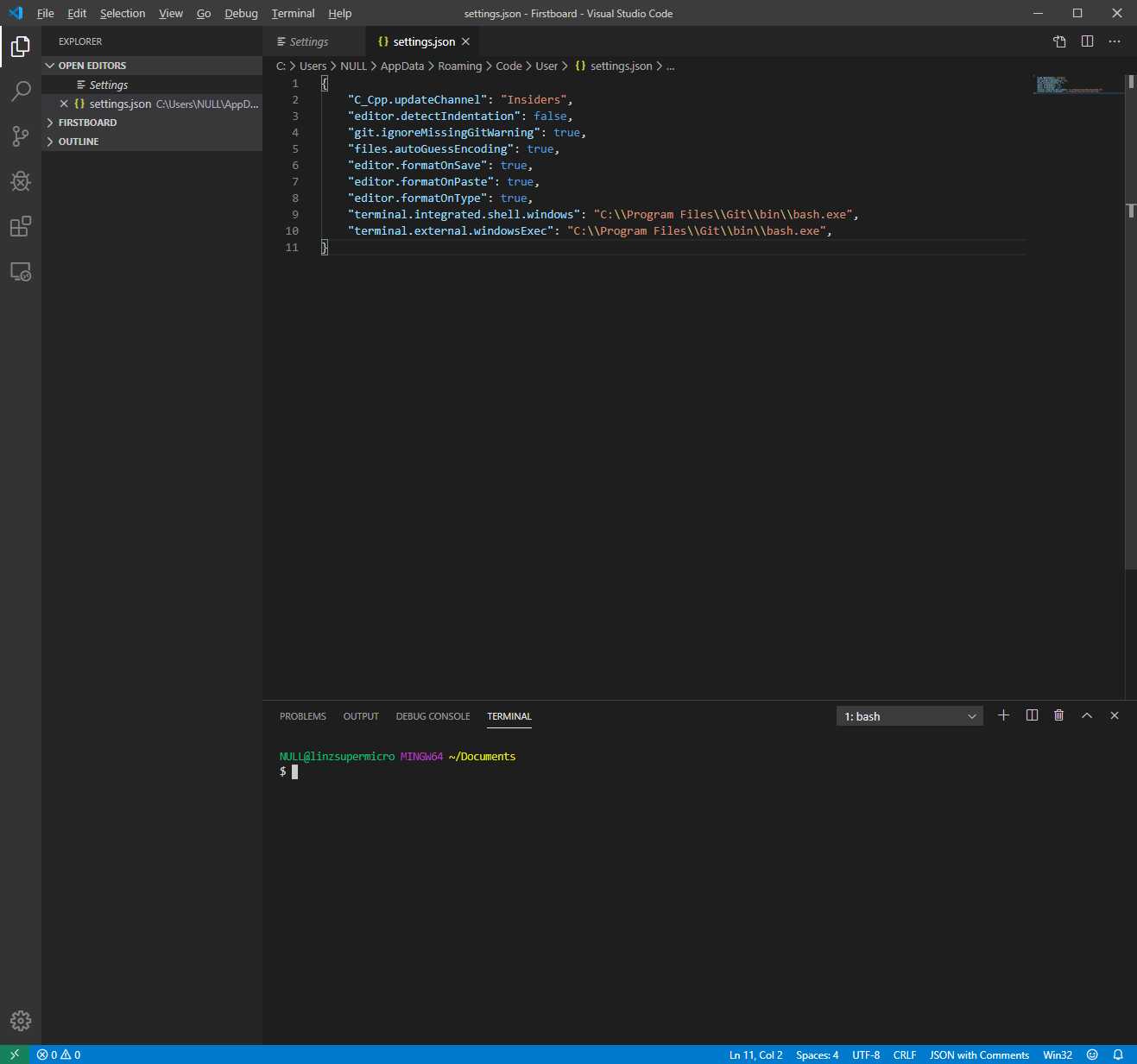This screenshot has width=1137, height=1064.
Task: Open the Debug menu
Action: coord(241,13)
